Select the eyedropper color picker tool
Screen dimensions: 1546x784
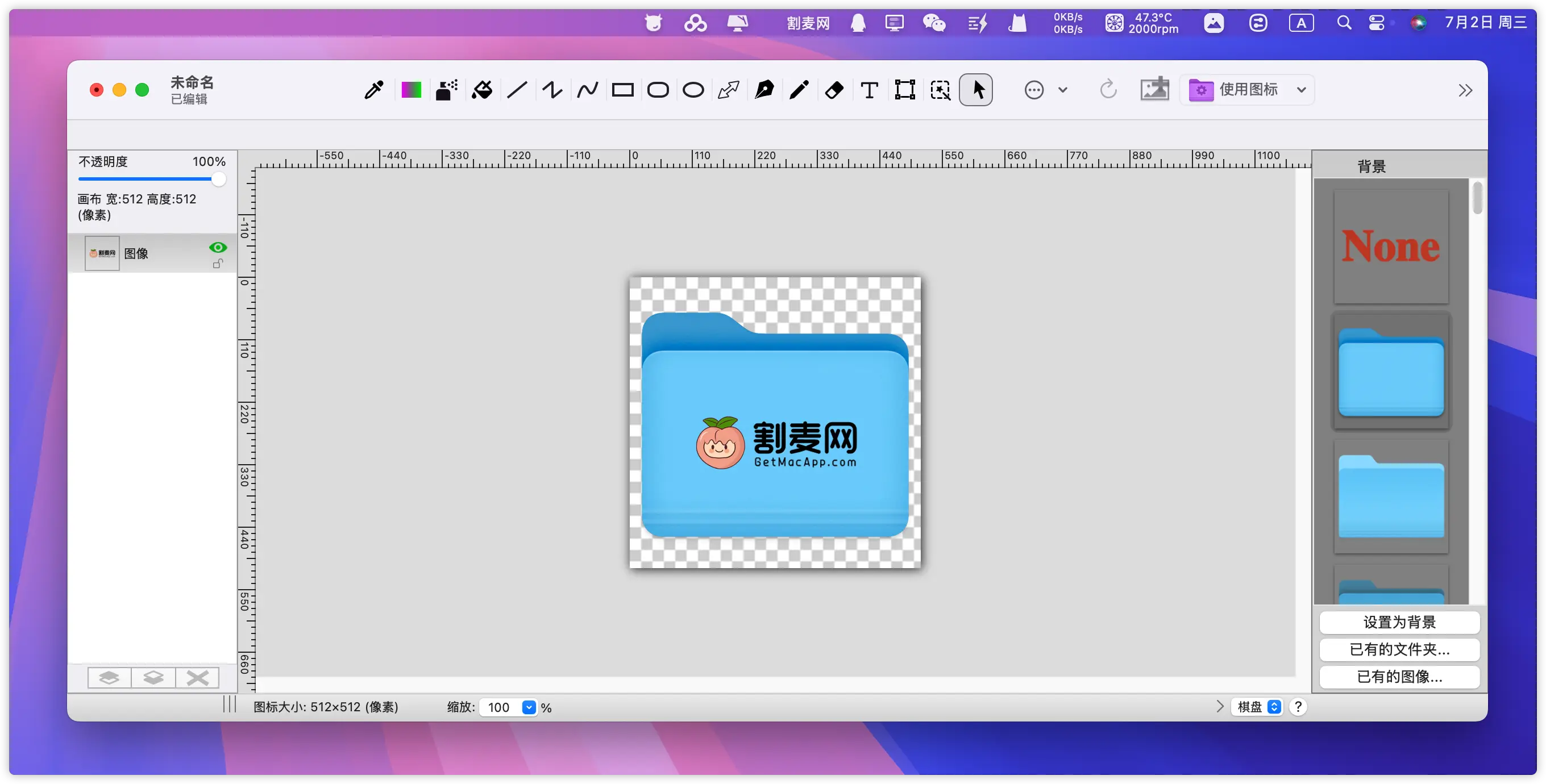[374, 90]
